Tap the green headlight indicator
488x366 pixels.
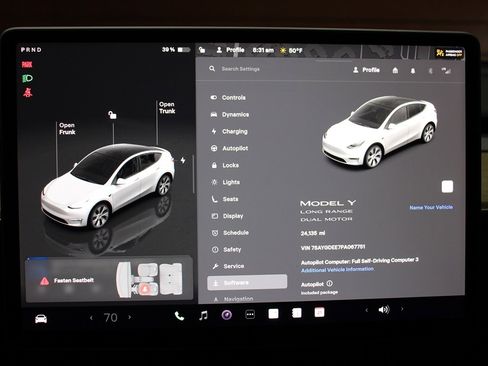[x=27, y=78]
